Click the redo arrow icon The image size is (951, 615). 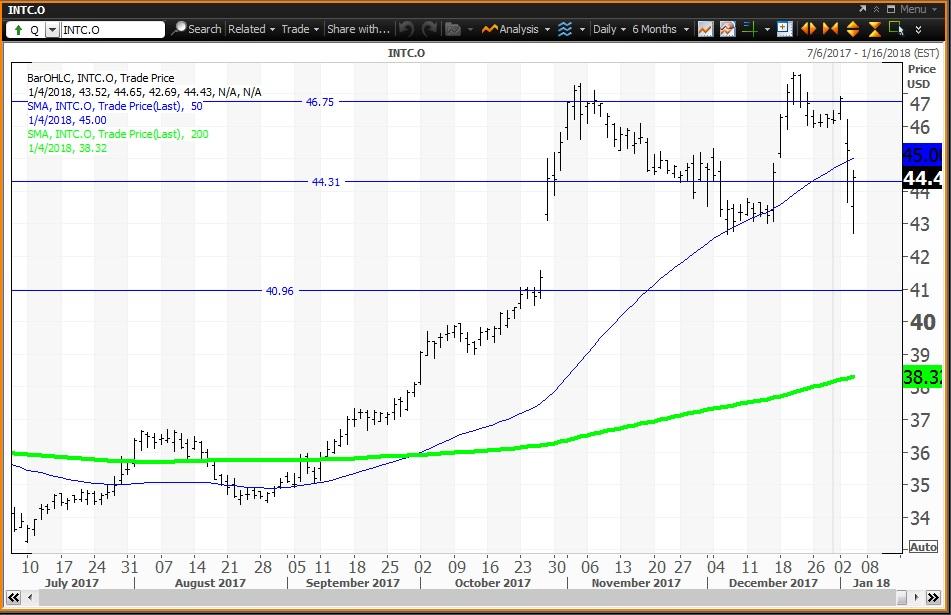coord(429,29)
